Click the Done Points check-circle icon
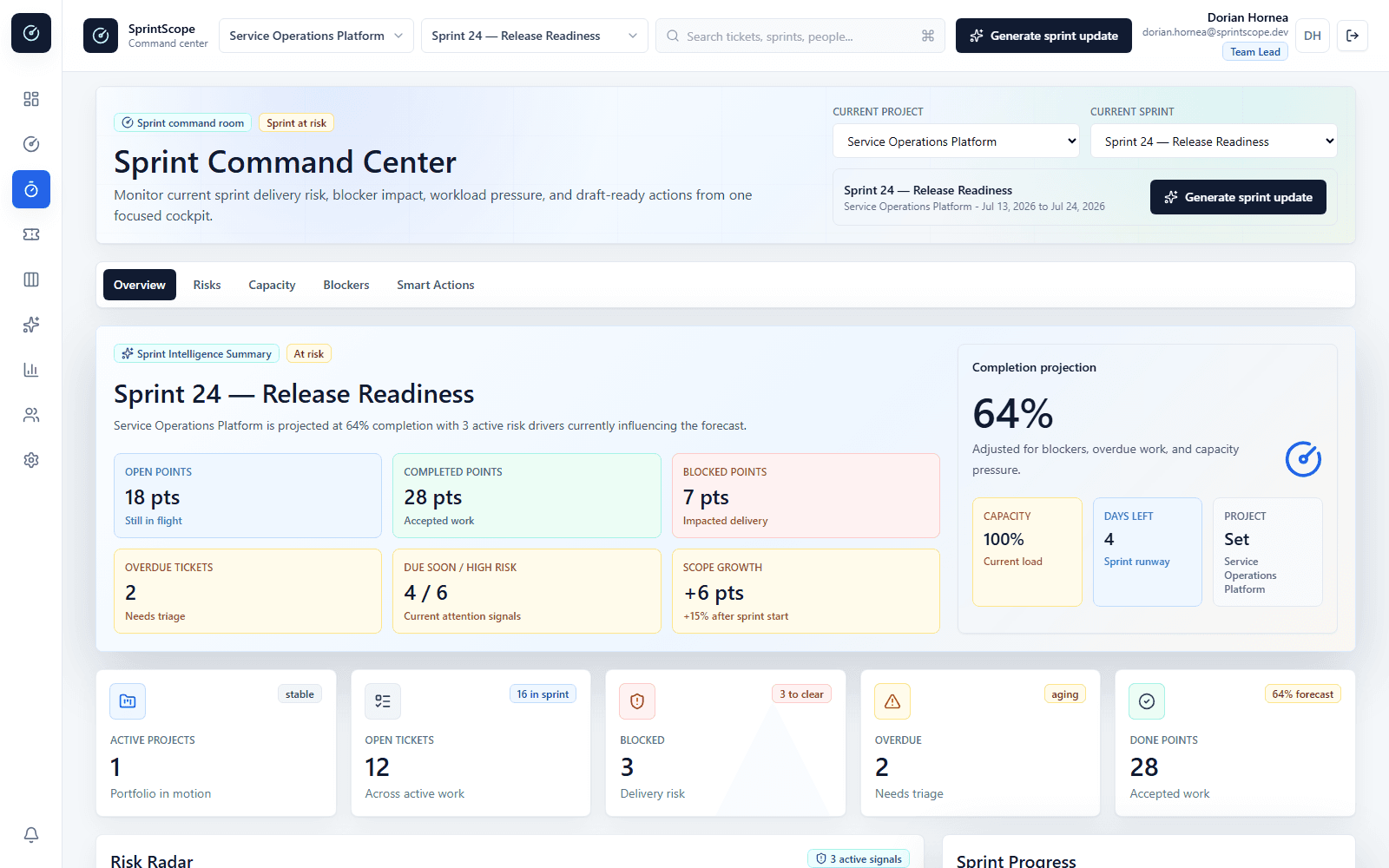Image resolution: width=1389 pixels, height=868 pixels. click(1147, 701)
